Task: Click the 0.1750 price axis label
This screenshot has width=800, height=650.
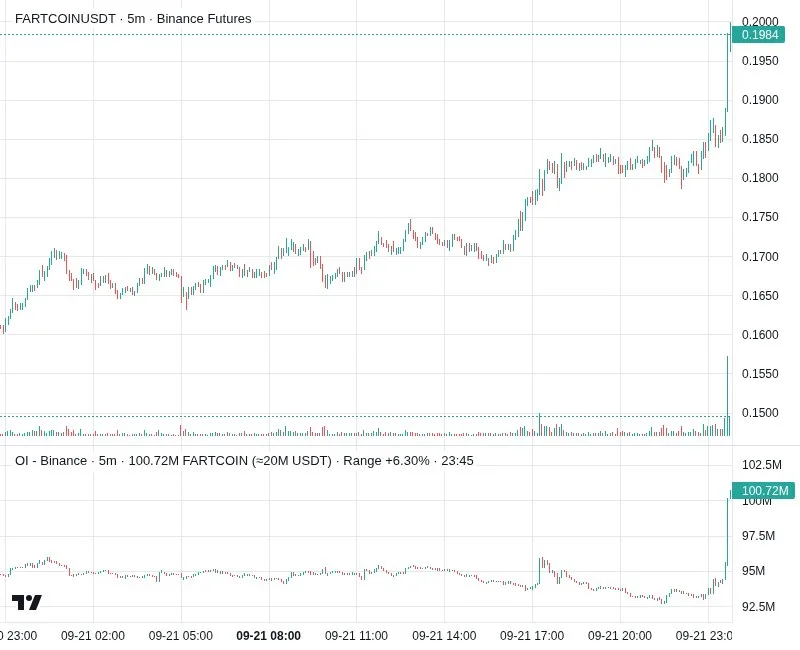Action: [760, 217]
